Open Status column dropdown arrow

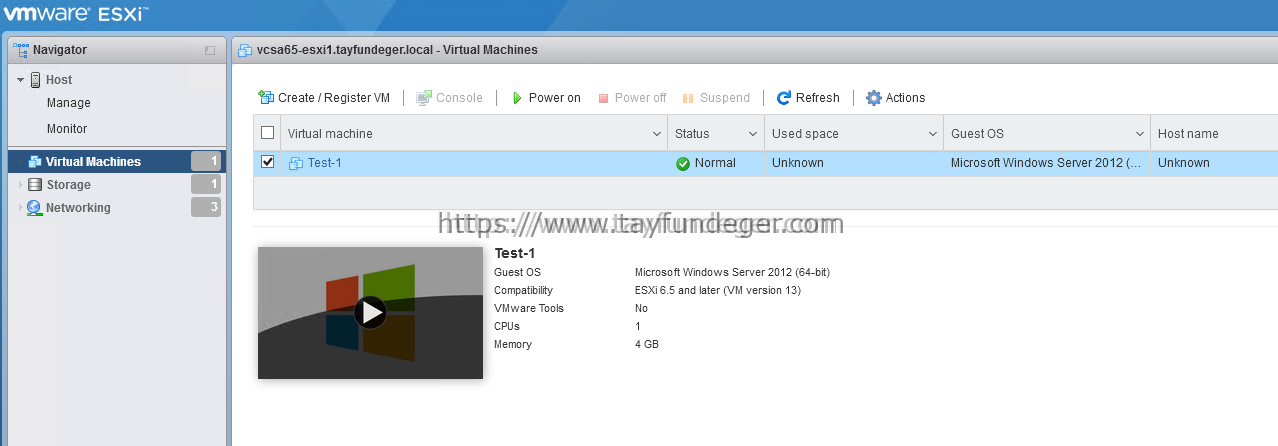pos(753,134)
